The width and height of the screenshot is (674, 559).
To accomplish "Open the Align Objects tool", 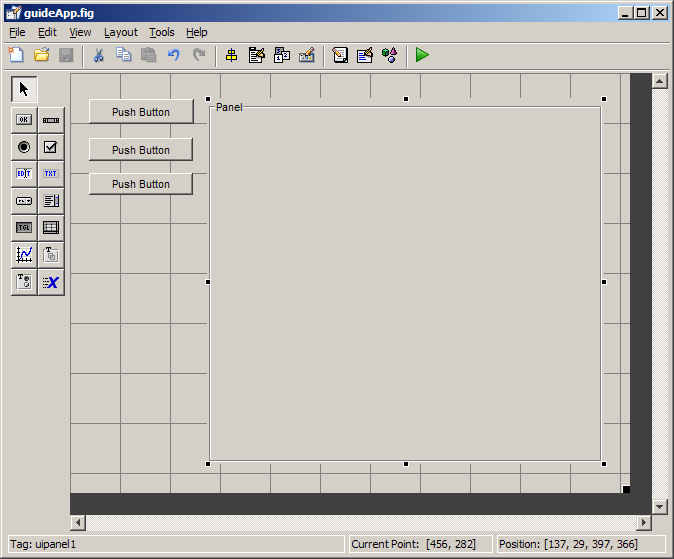I will (231, 55).
